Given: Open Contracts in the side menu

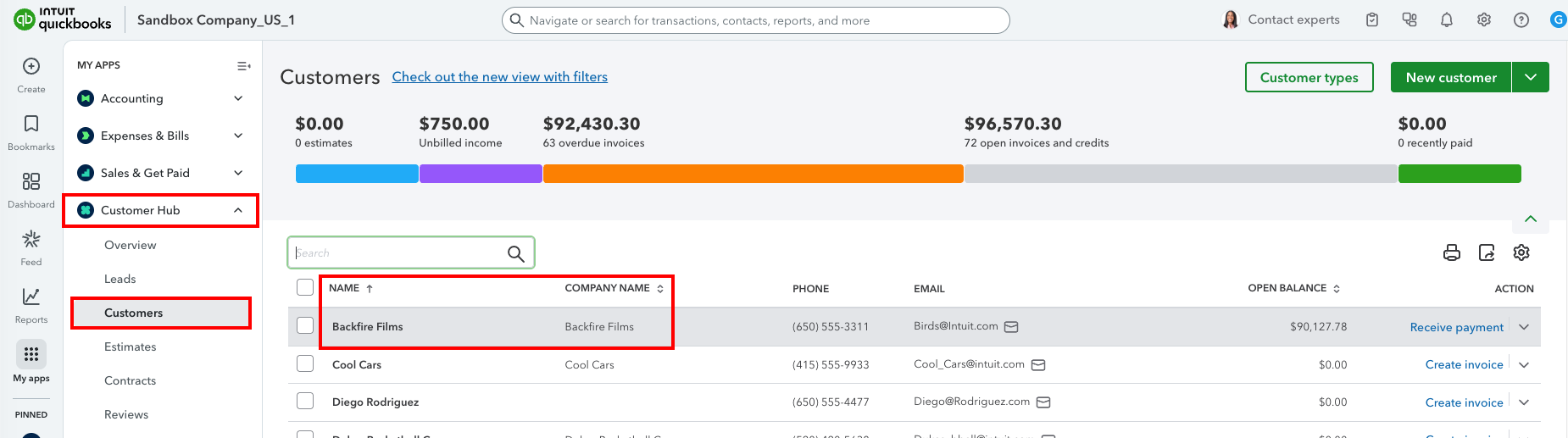Looking at the screenshot, I should tap(131, 380).
